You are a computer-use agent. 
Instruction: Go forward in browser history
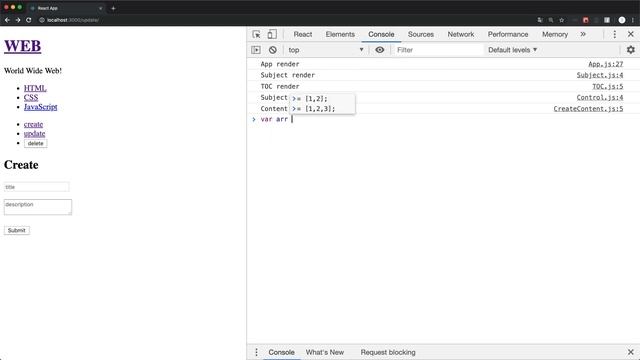coord(18,20)
